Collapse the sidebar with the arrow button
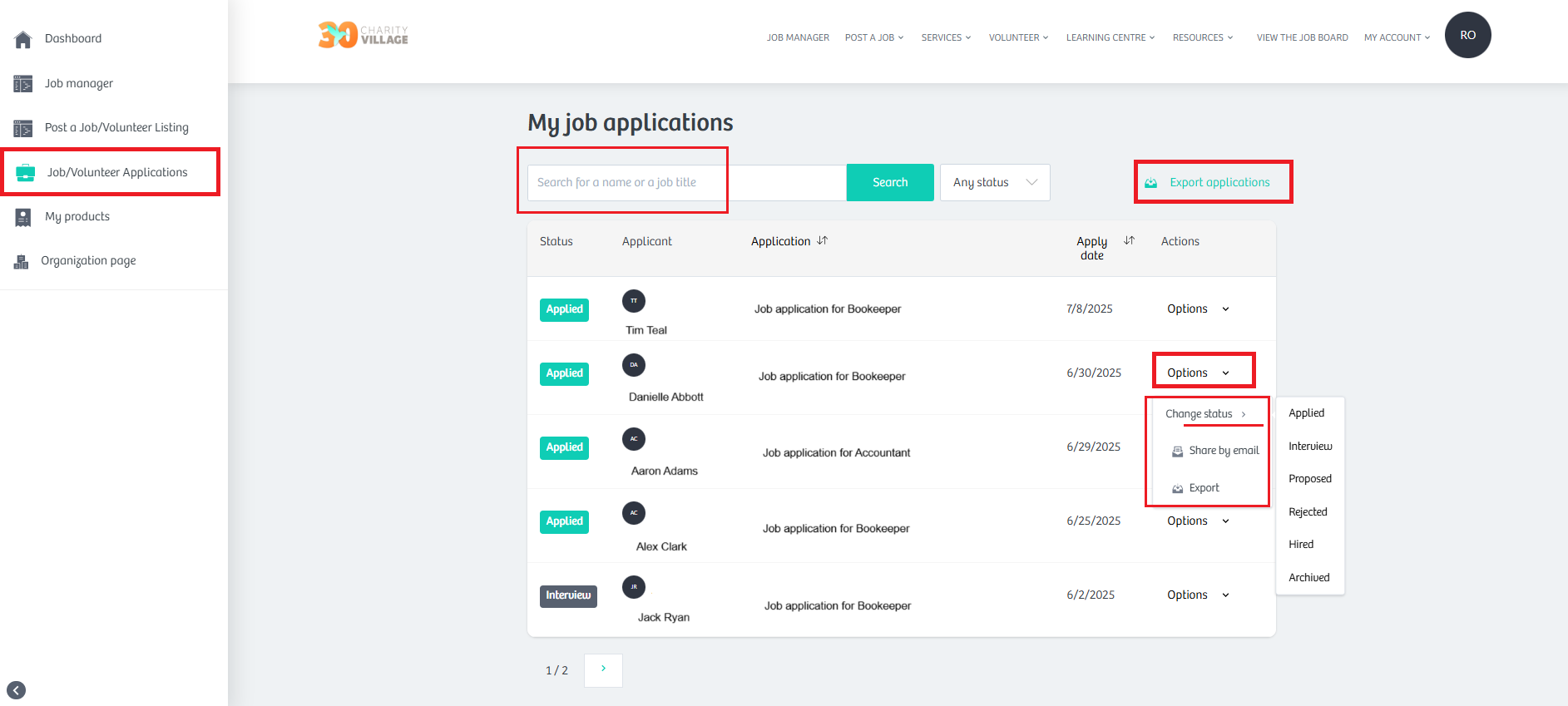 17,690
